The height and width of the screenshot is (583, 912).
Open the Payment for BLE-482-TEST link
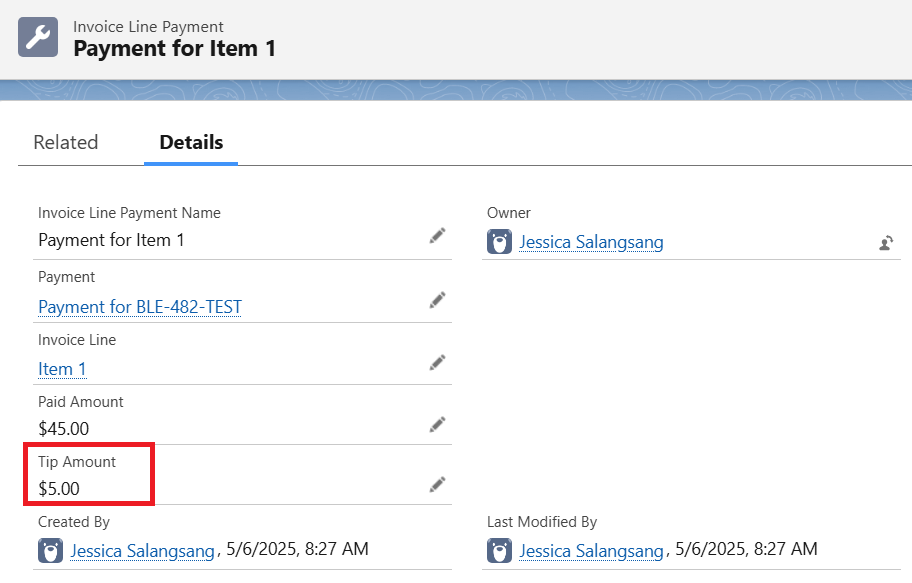click(x=140, y=307)
